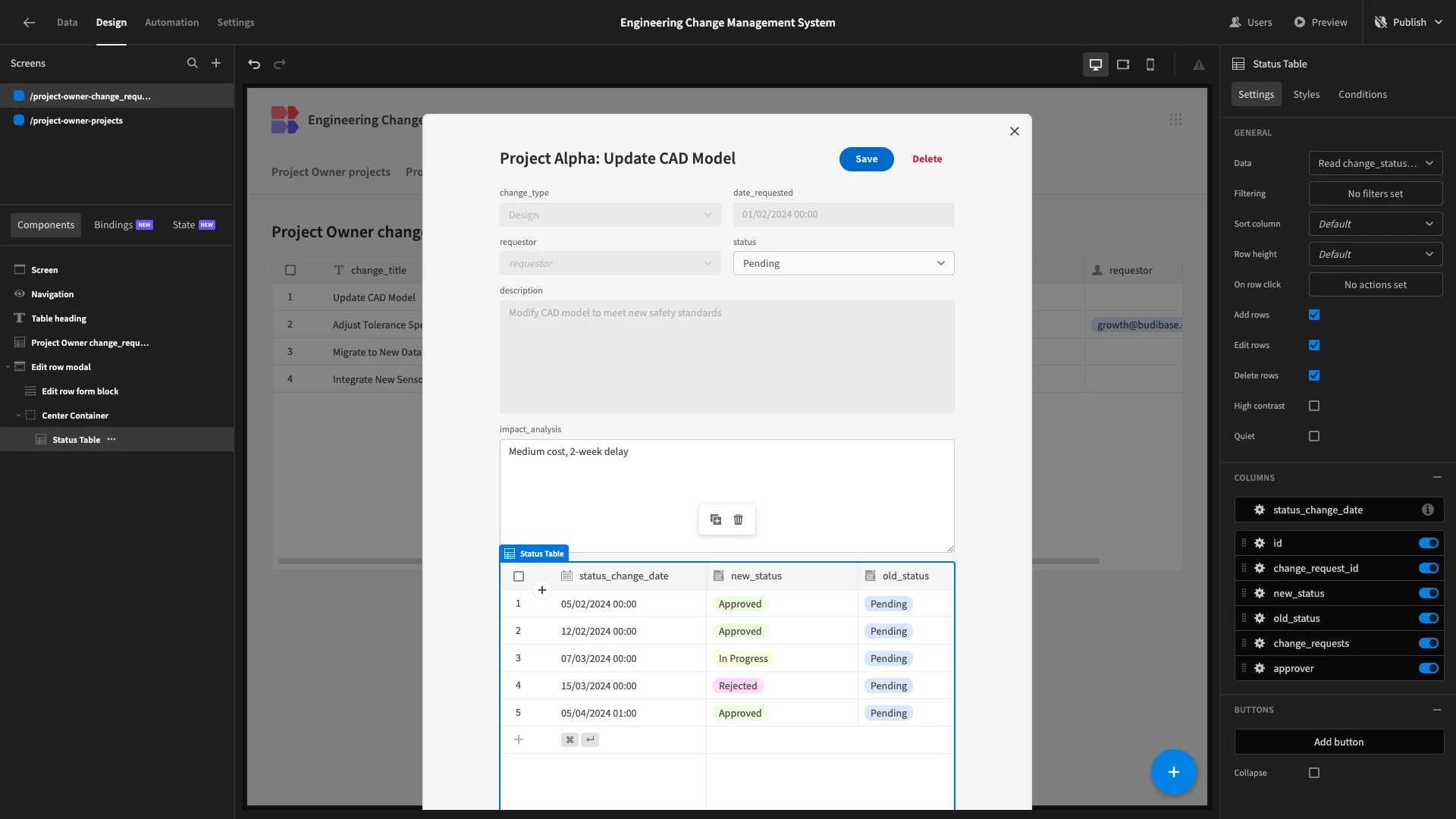1456x819 pixels.
Task: Click the blue floating plus button
Action: pos(1174,772)
